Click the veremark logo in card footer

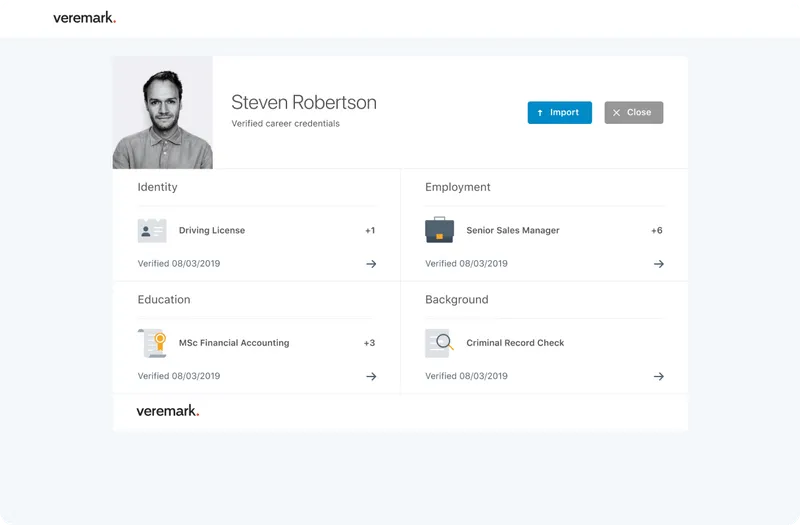click(x=168, y=411)
